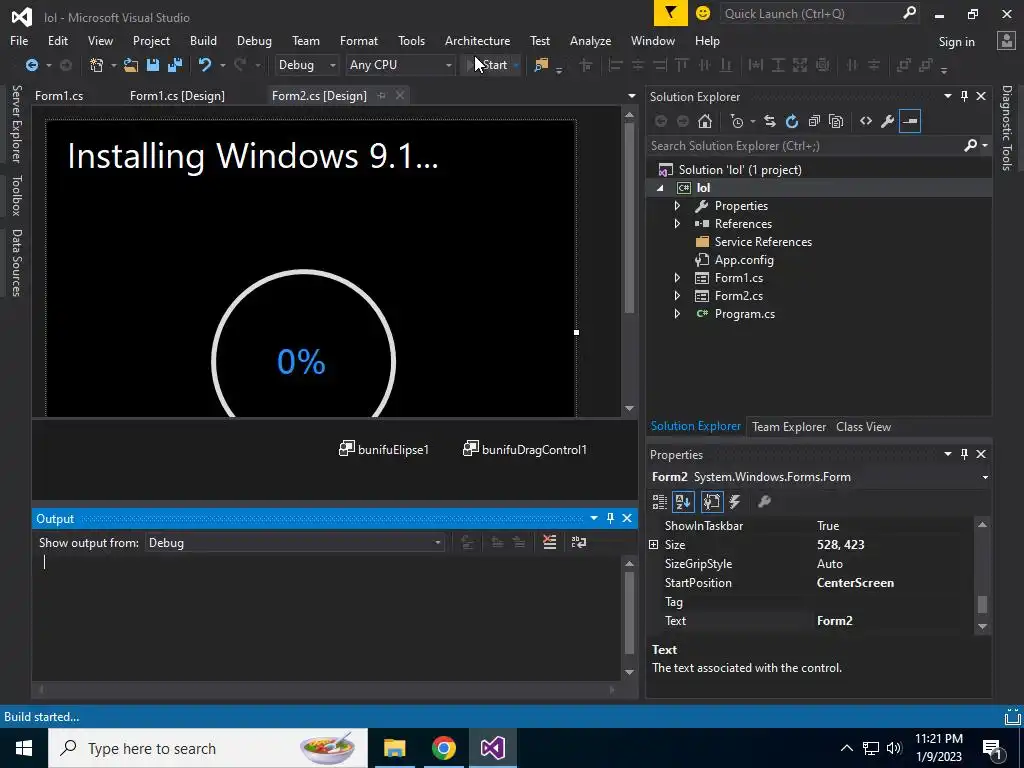
Task: Open the notifications flag icon
Action: tap(671, 13)
